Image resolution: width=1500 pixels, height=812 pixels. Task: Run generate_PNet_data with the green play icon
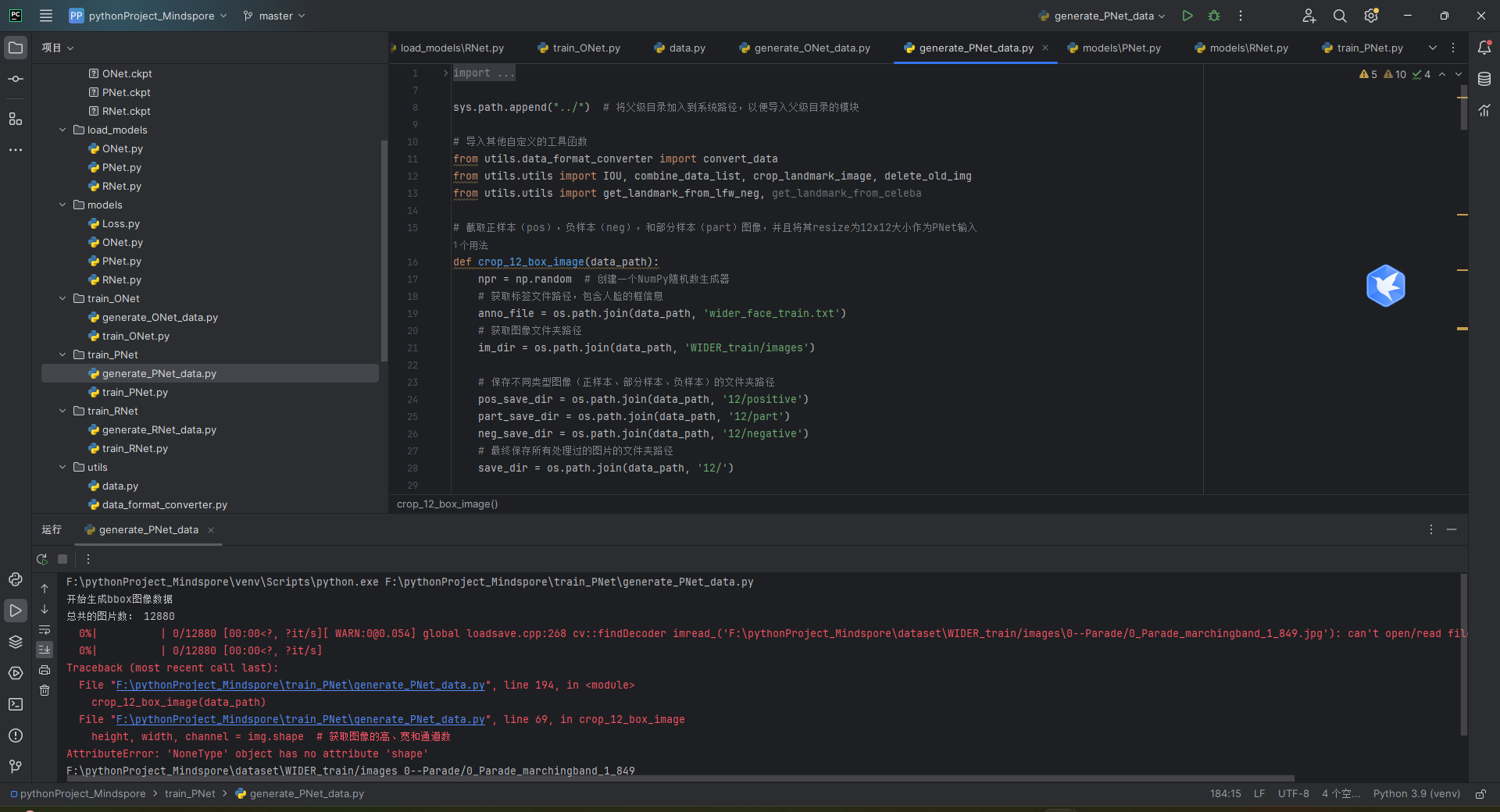click(x=1187, y=16)
